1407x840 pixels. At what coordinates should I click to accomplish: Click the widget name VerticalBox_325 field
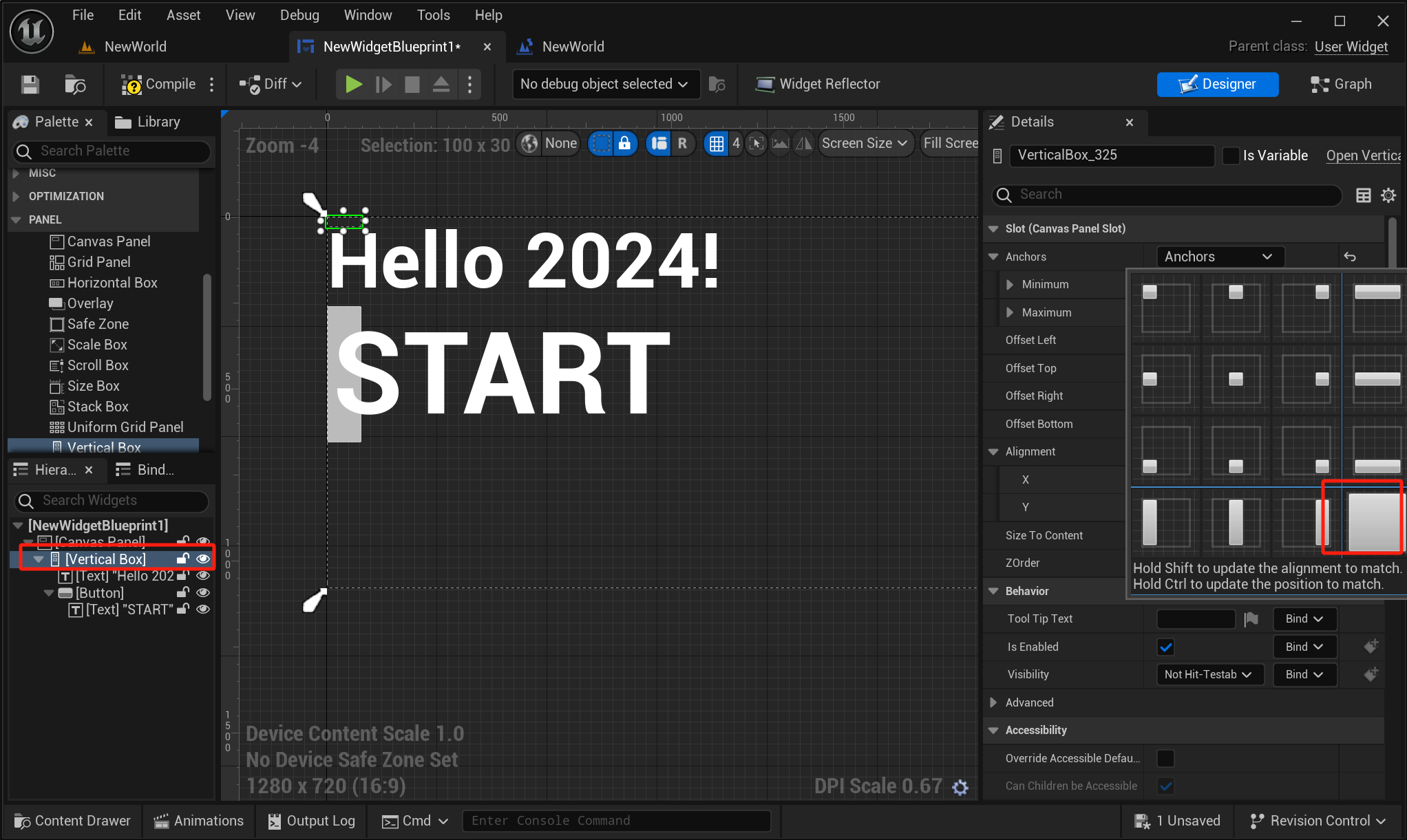[1111, 155]
